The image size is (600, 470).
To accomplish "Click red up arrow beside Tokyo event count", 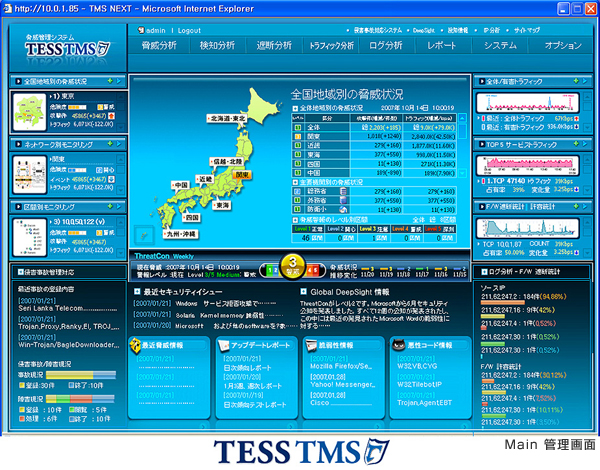I will point(111,116).
